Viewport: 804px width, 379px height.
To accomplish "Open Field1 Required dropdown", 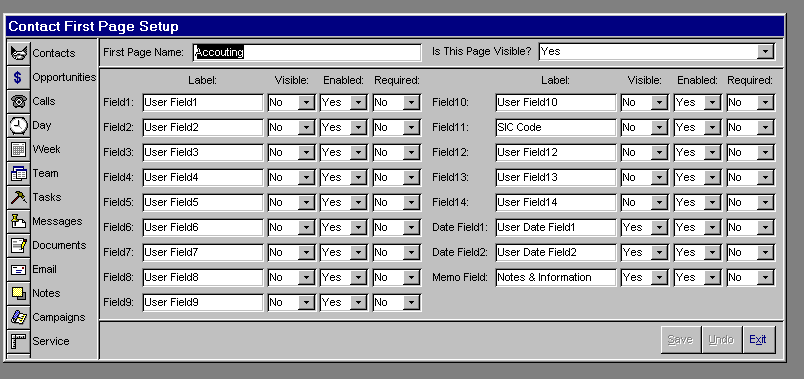I will [x=411, y=103].
